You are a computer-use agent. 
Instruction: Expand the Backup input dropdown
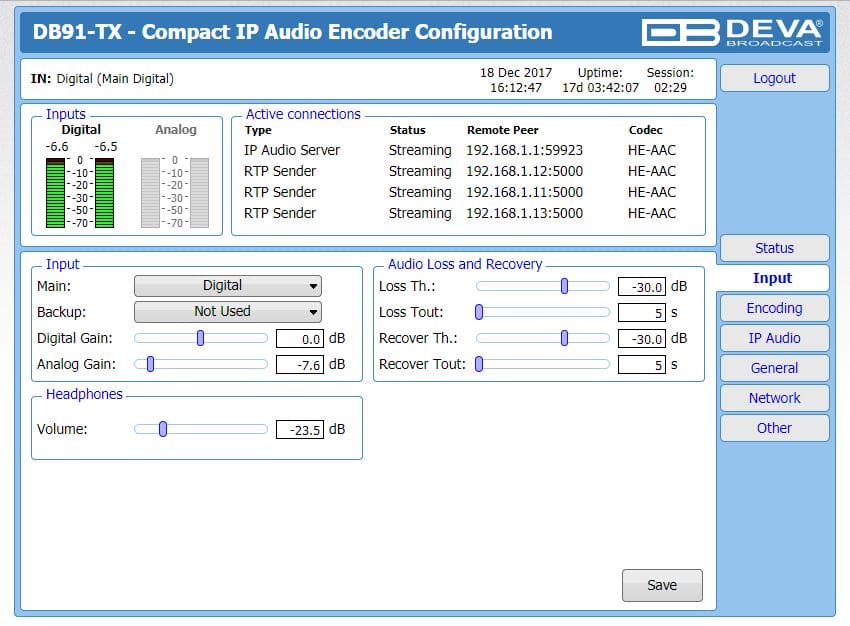pos(228,312)
